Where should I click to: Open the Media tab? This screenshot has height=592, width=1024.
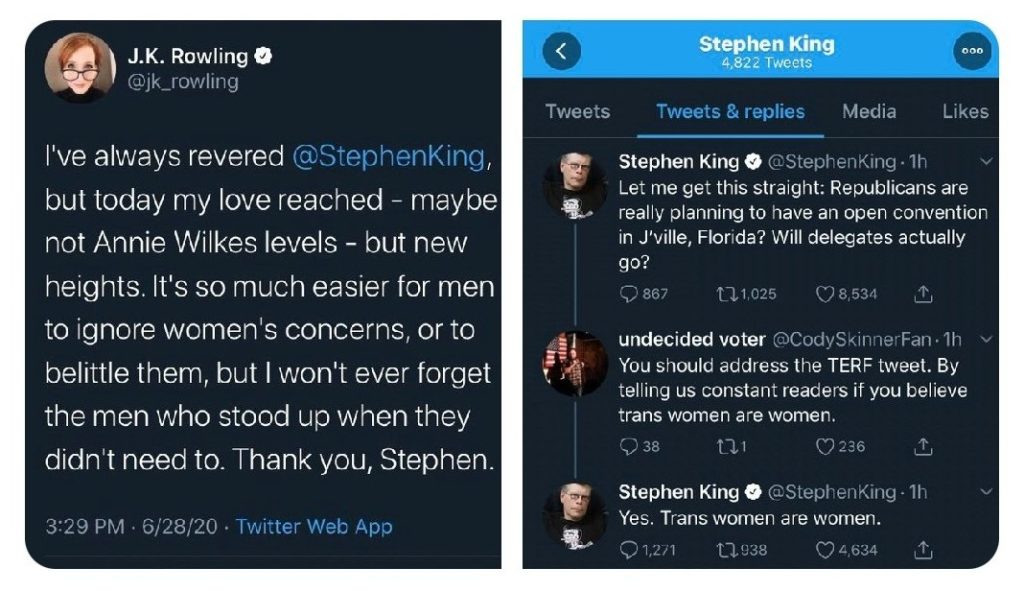point(869,111)
